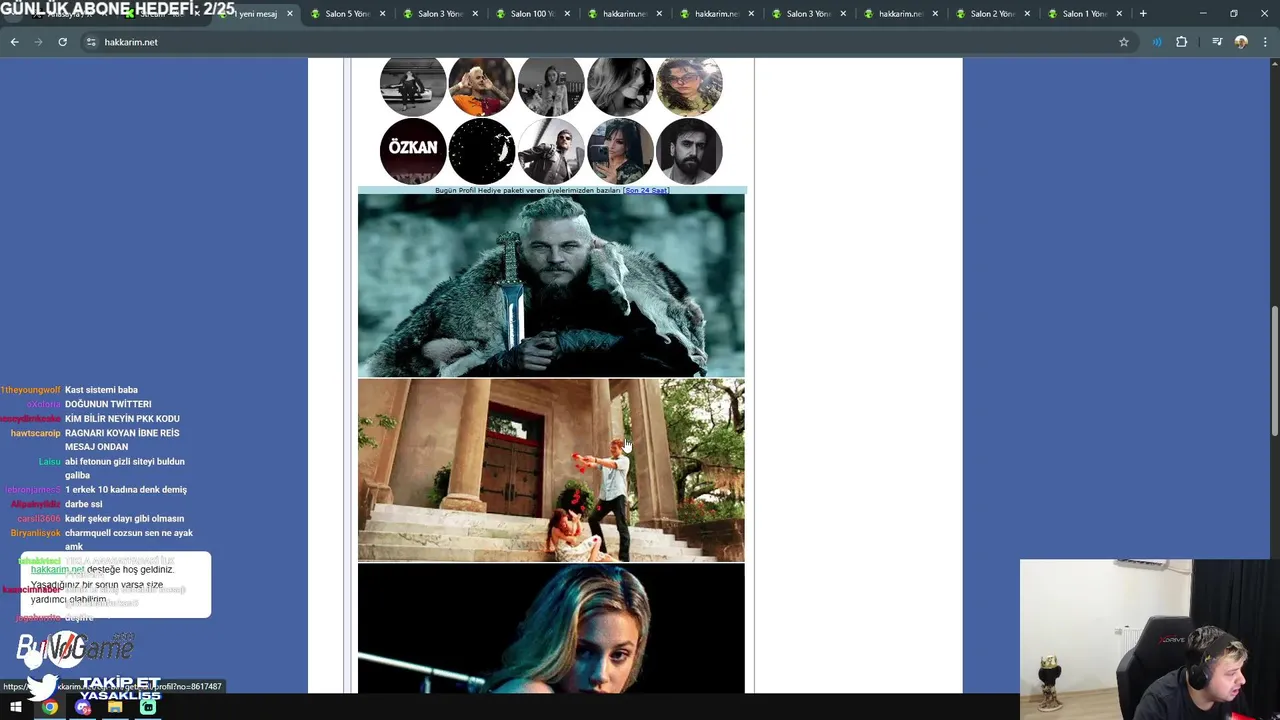Open a new browser tab
This screenshot has height=720, width=1280.
click(x=1143, y=14)
